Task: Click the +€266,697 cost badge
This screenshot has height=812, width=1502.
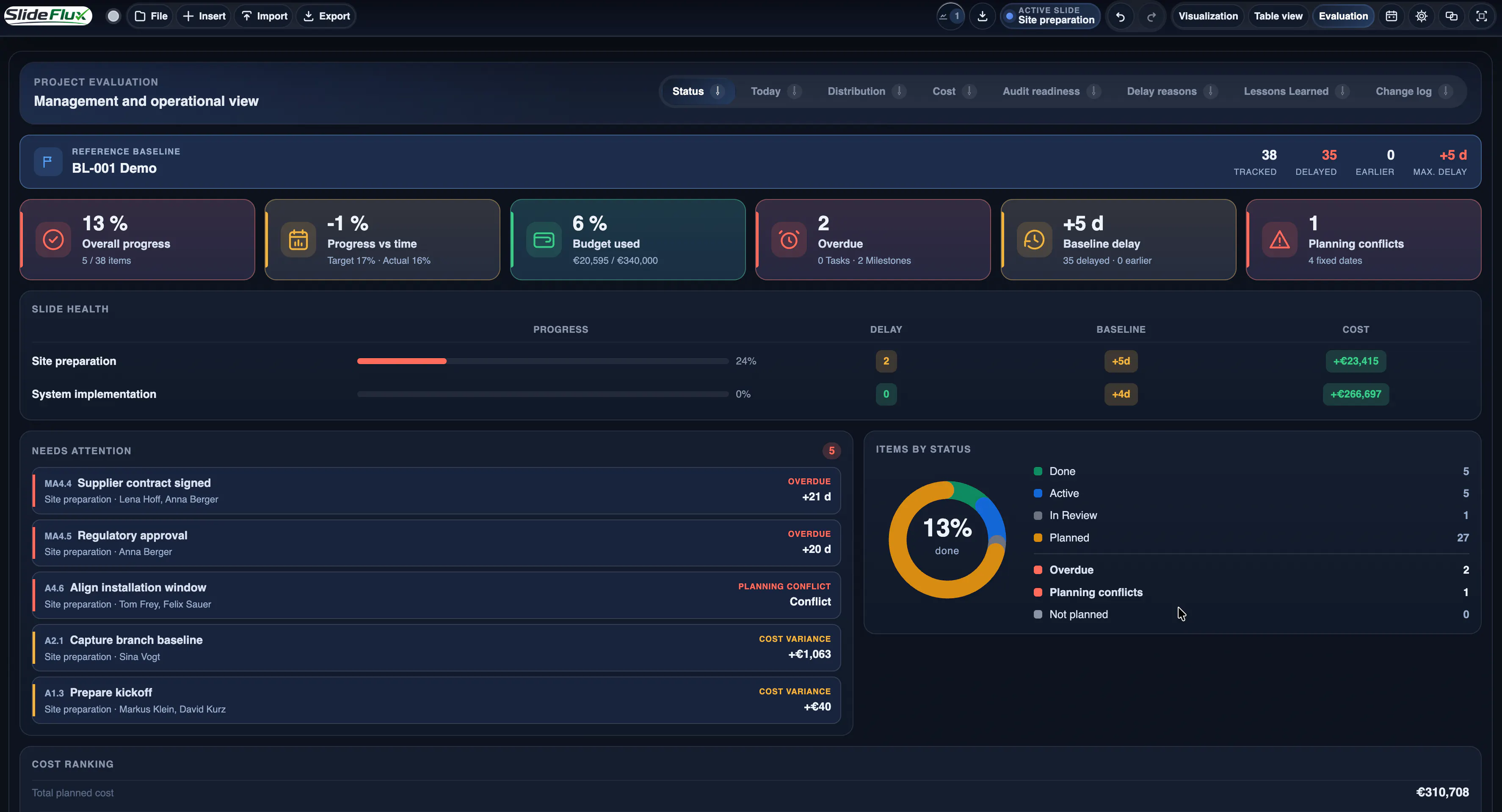Action: tap(1356, 394)
